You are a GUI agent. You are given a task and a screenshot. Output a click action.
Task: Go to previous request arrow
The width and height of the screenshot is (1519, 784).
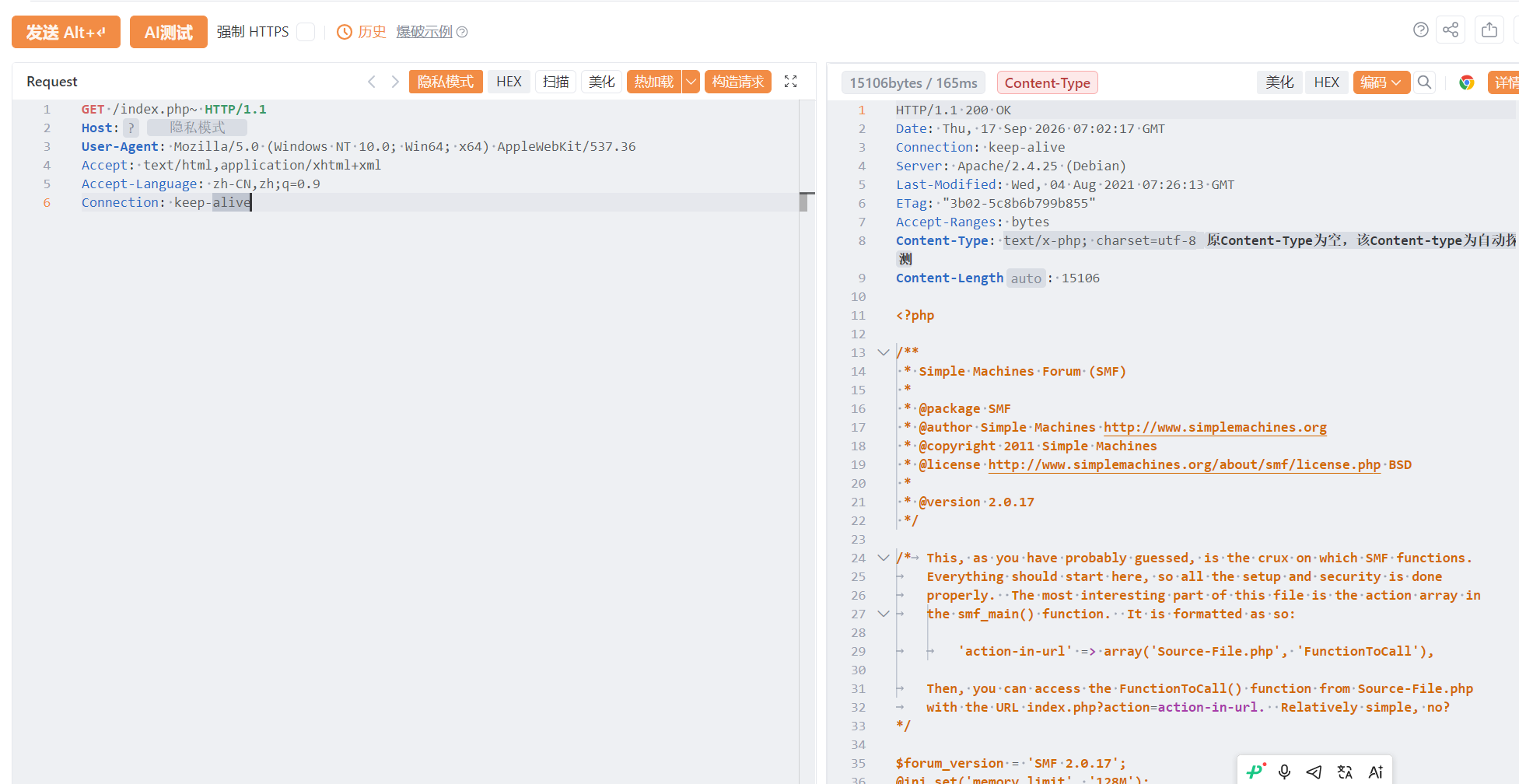pyautogui.click(x=372, y=82)
